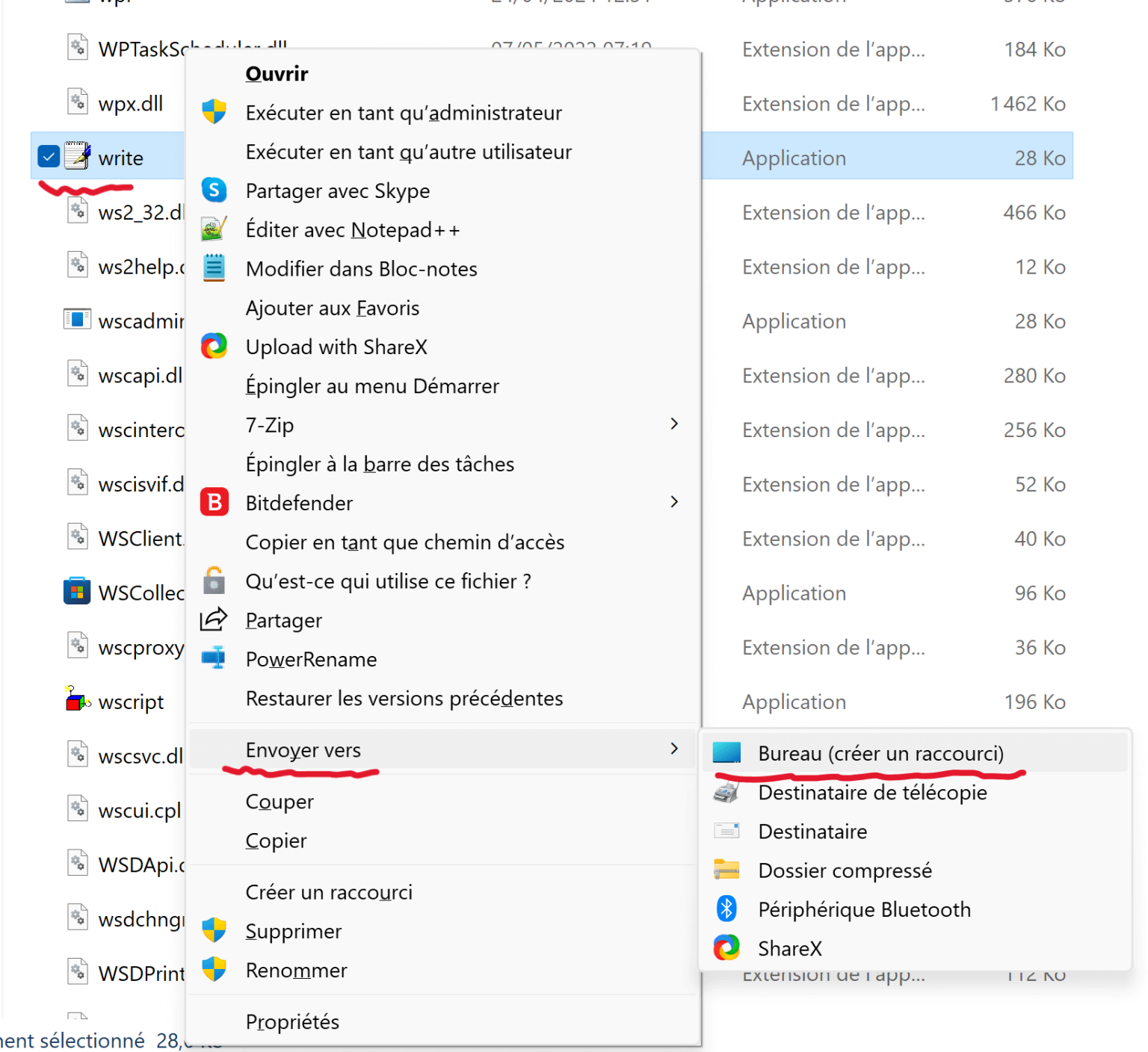Click the padlock icon beside "Qu'est-ce qui utilise ce fichier ?"
This screenshot has width=1148, height=1052.
click(215, 581)
